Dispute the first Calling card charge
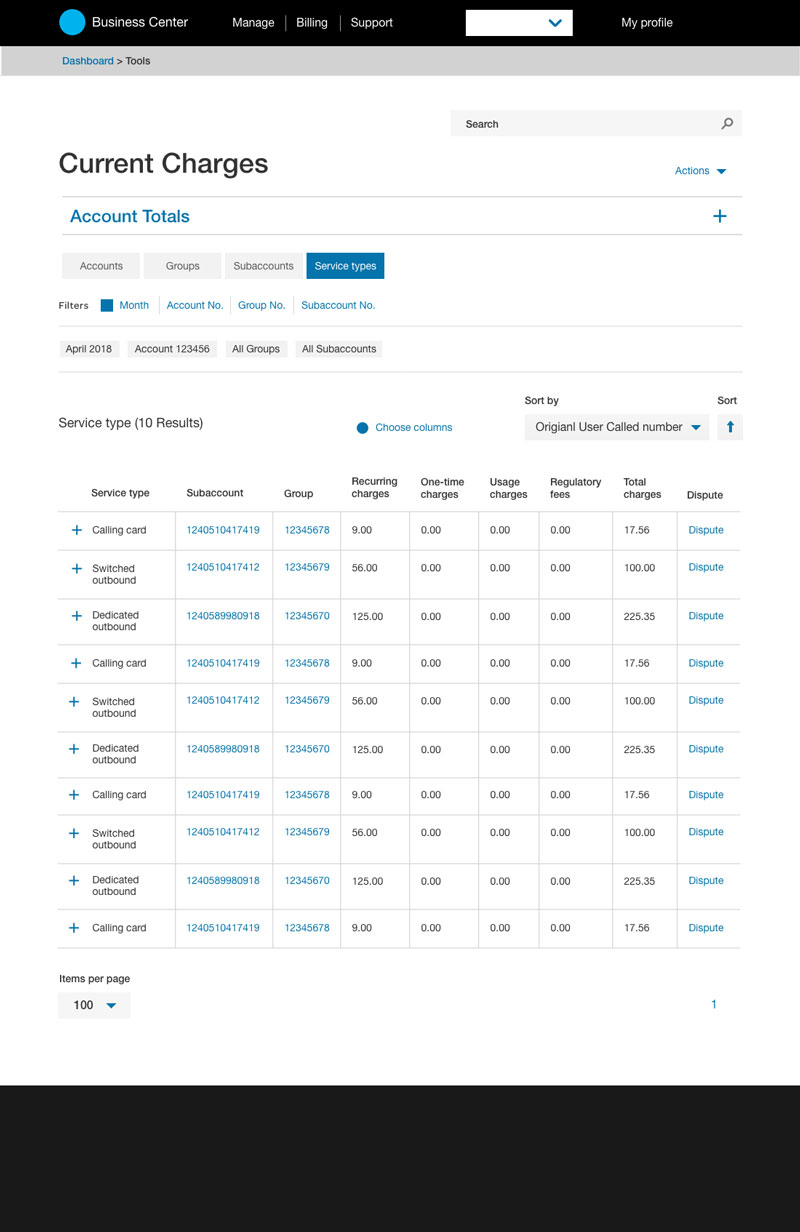 pyautogui.click(x=706, y=530)
